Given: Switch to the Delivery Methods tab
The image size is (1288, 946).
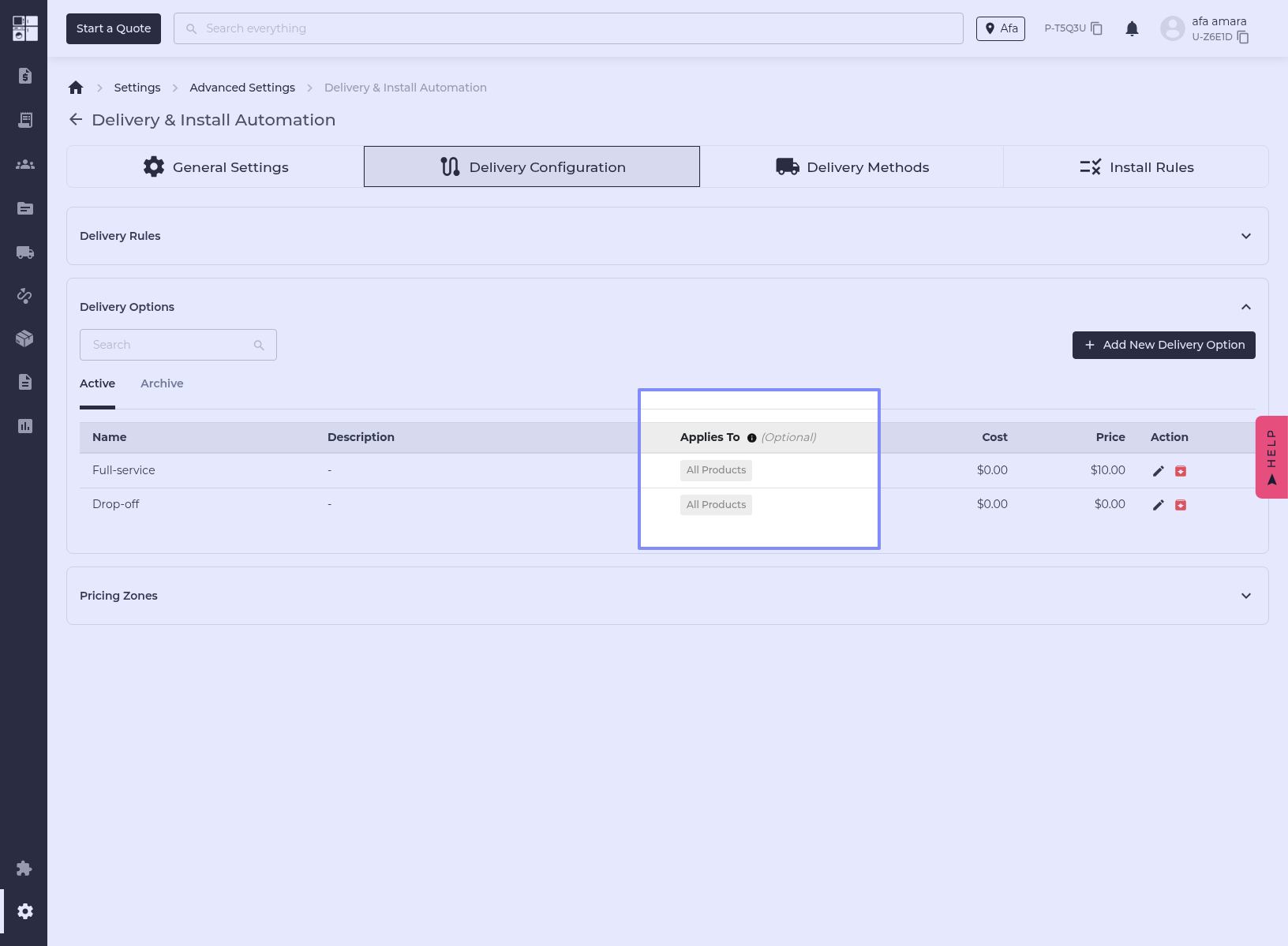Looking at the screenshot, I should [x=852, y=166].
